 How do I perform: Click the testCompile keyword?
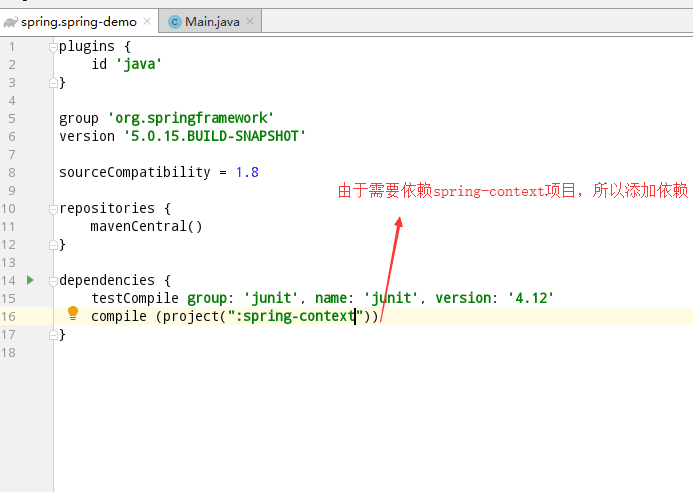tap(135, 298)
